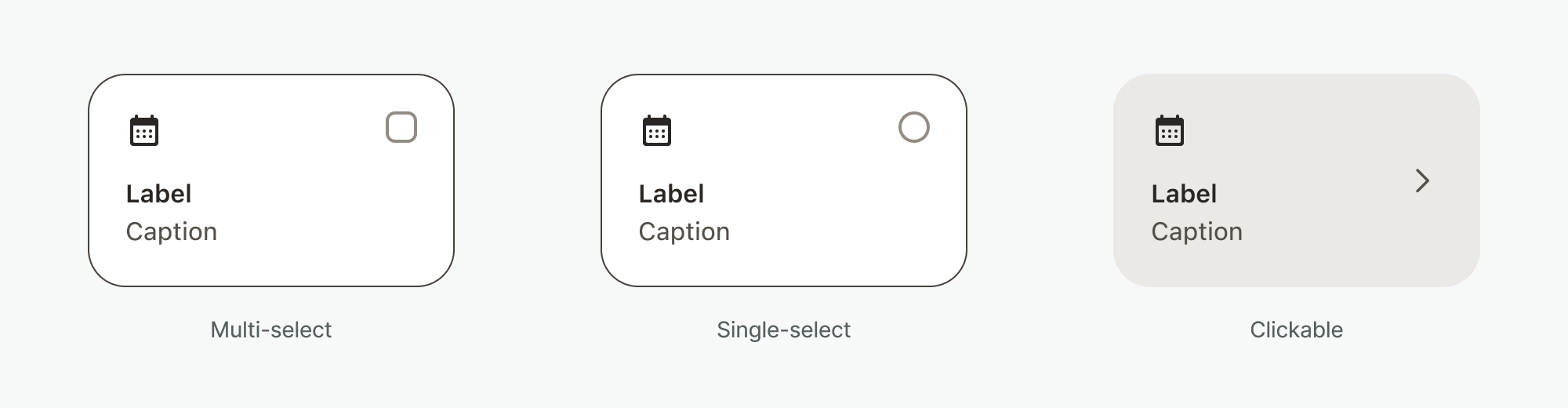Click the calendar icon in the gray Clickable card
The image size is (1568, 408).
click(x=1170, y=131)
